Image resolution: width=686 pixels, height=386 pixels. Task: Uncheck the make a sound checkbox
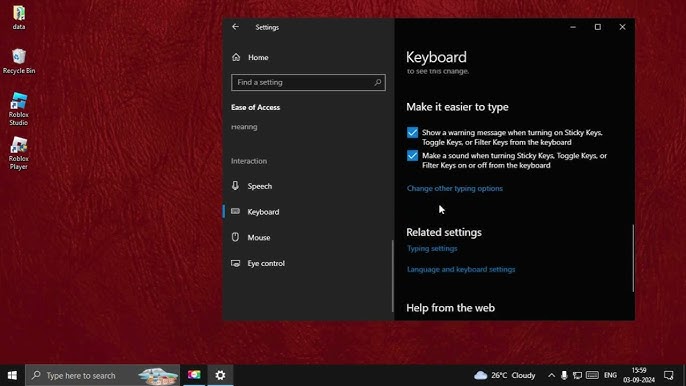(412, 156)
